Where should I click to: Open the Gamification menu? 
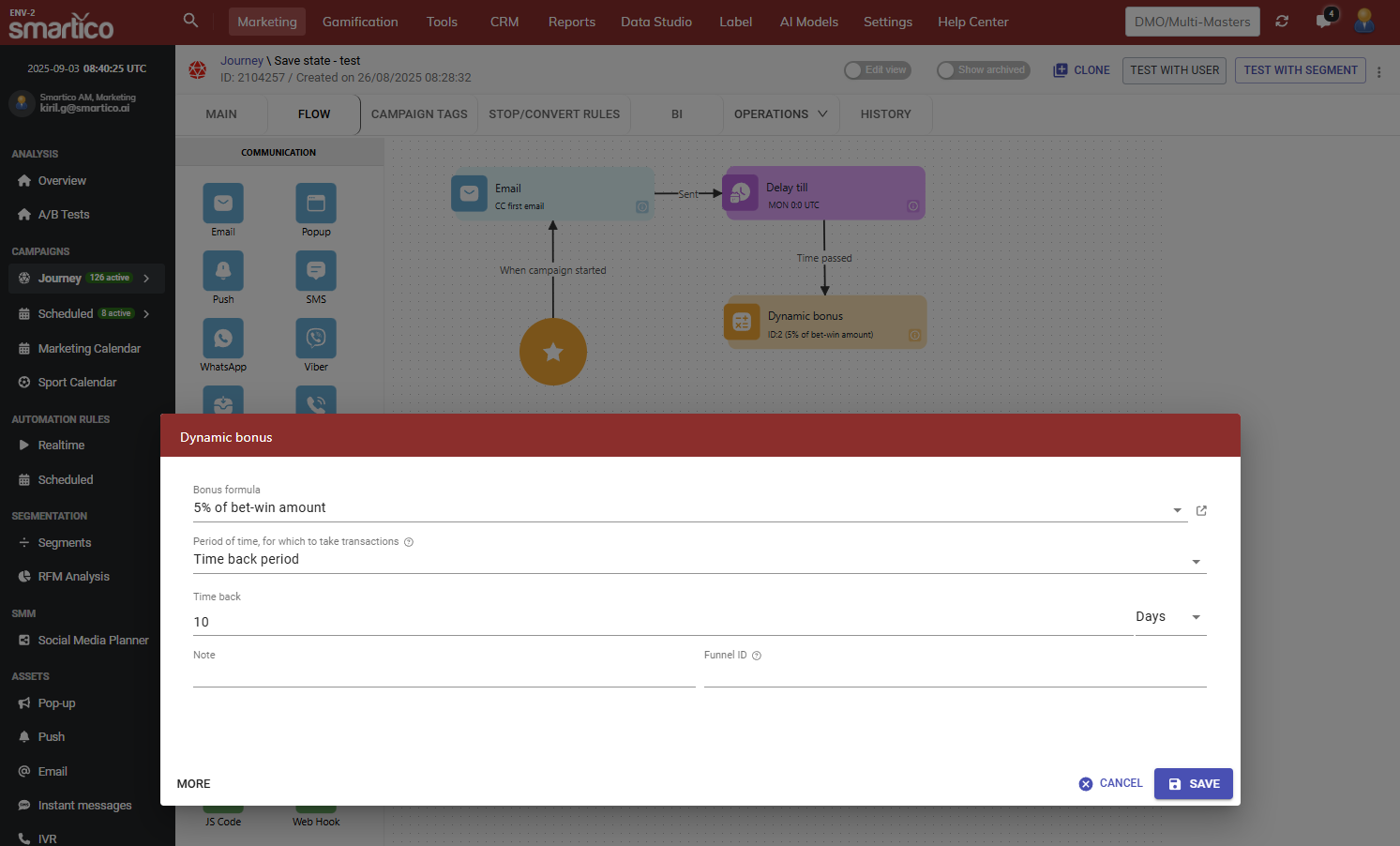click(360, 22)
